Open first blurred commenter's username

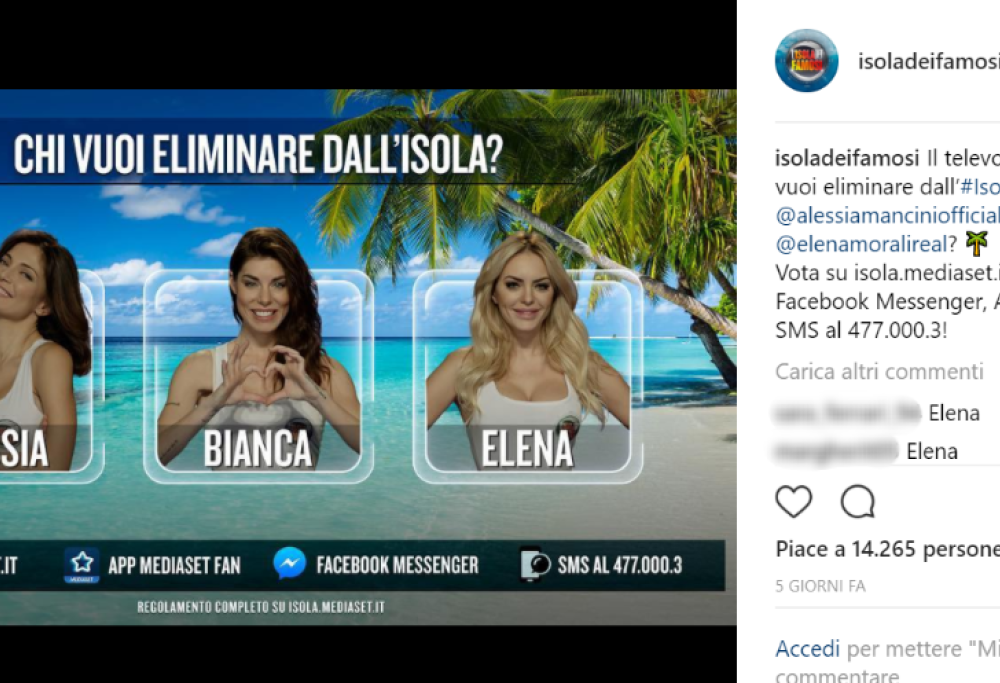847,413
